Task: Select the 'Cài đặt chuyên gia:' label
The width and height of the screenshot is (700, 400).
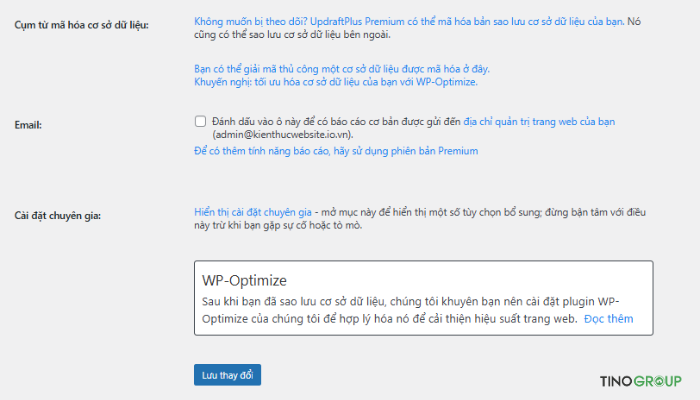Action: click(x=58, y=216)
